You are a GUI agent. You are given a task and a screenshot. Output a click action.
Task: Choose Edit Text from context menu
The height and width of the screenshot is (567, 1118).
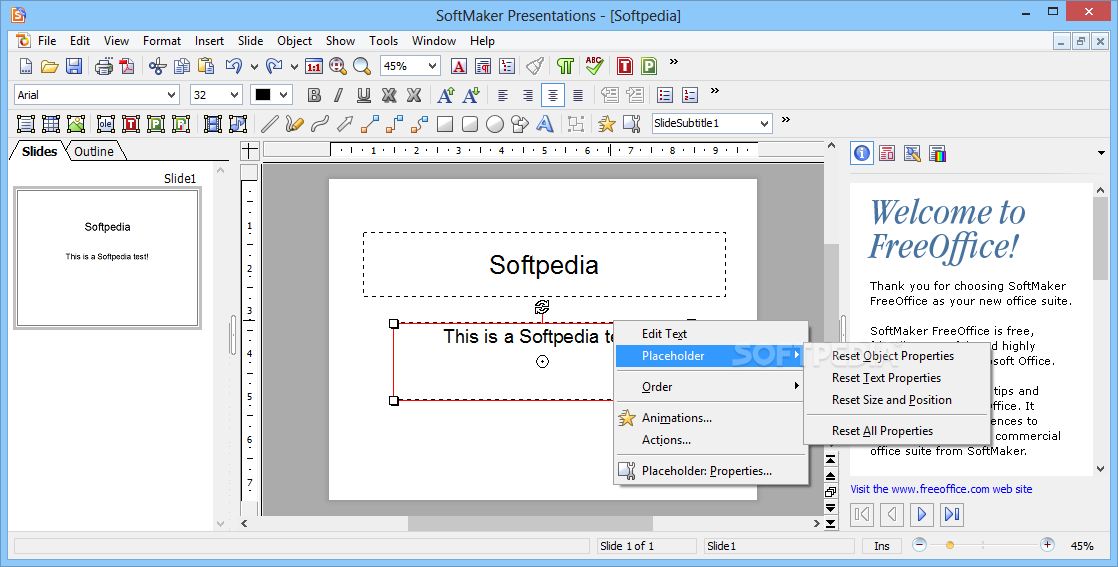pyautogui.click(x=711, y=334)
